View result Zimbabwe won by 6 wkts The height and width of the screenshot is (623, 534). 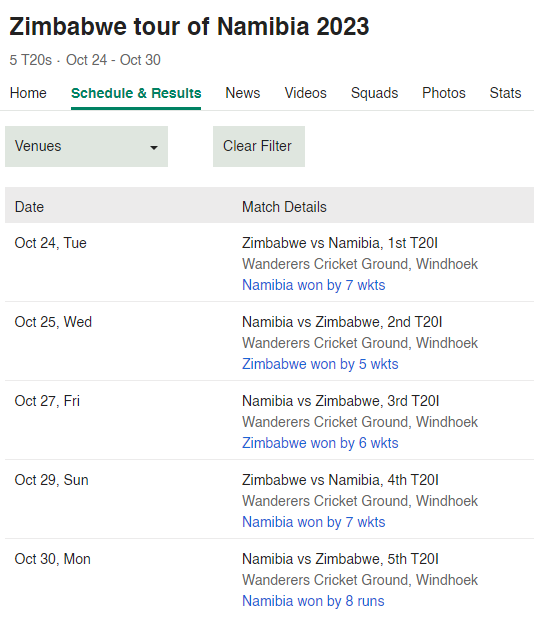pyautogui.click(x=320, y=443)
